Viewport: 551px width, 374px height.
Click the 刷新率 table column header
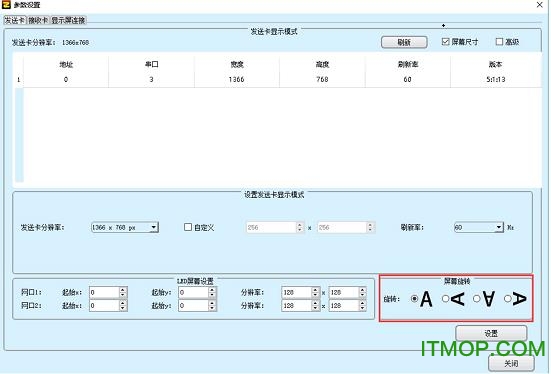[x=408, y=64]
